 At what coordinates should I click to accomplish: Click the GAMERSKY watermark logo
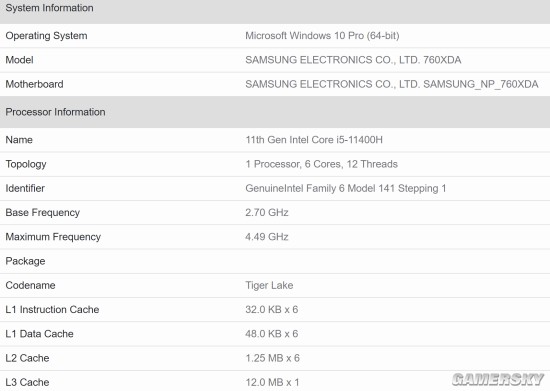click(498, 379)
